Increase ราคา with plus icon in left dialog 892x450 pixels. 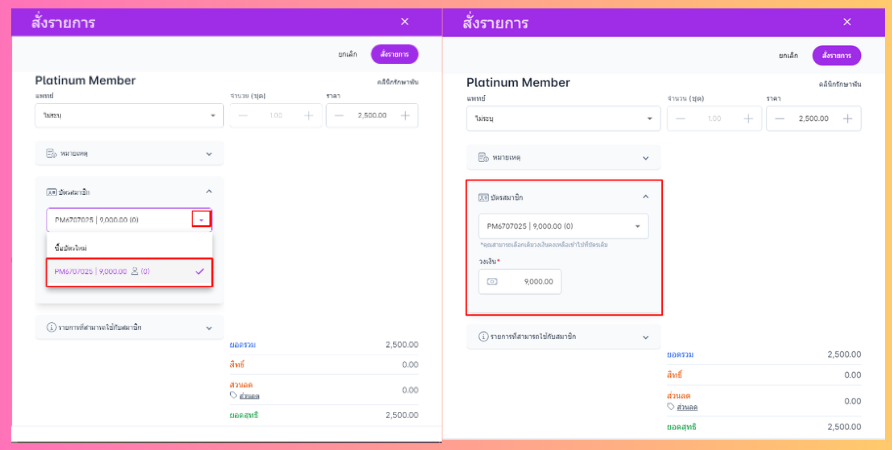(405, 115)
